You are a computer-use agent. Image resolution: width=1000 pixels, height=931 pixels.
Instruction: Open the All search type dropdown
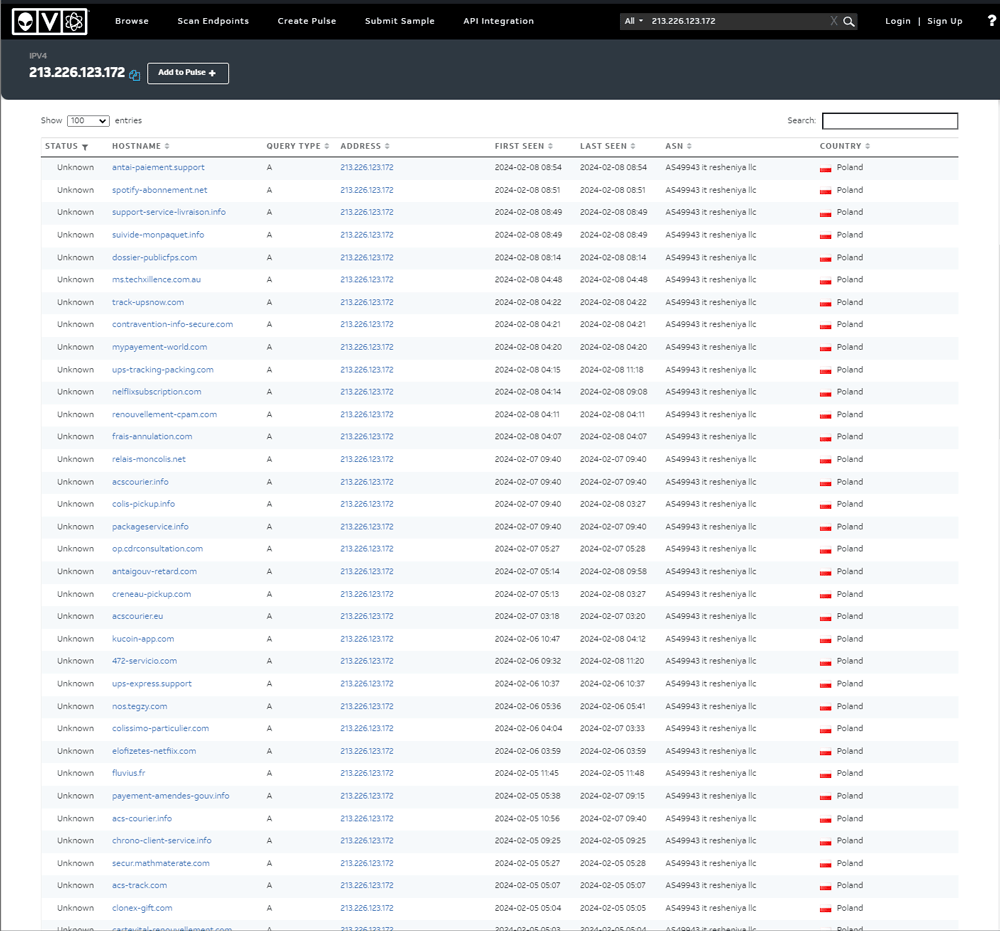point(633,21)
